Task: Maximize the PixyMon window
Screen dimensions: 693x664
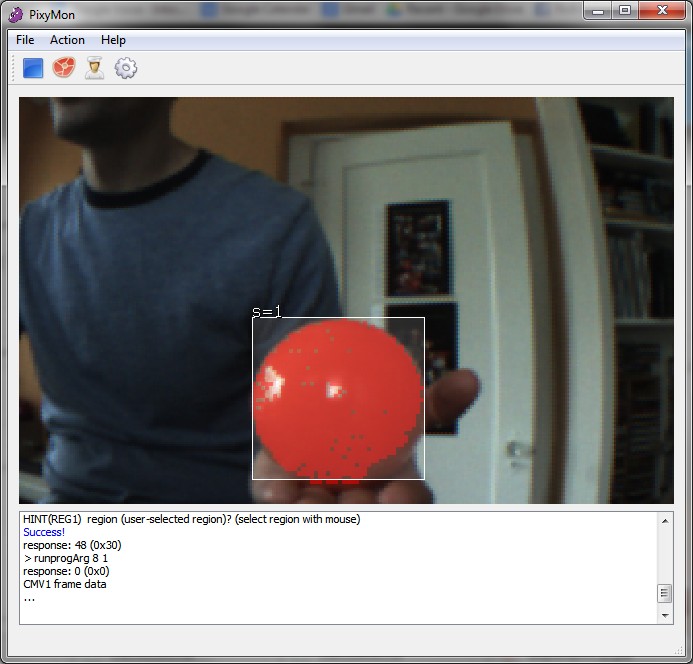Action: [x=625, y=11]
